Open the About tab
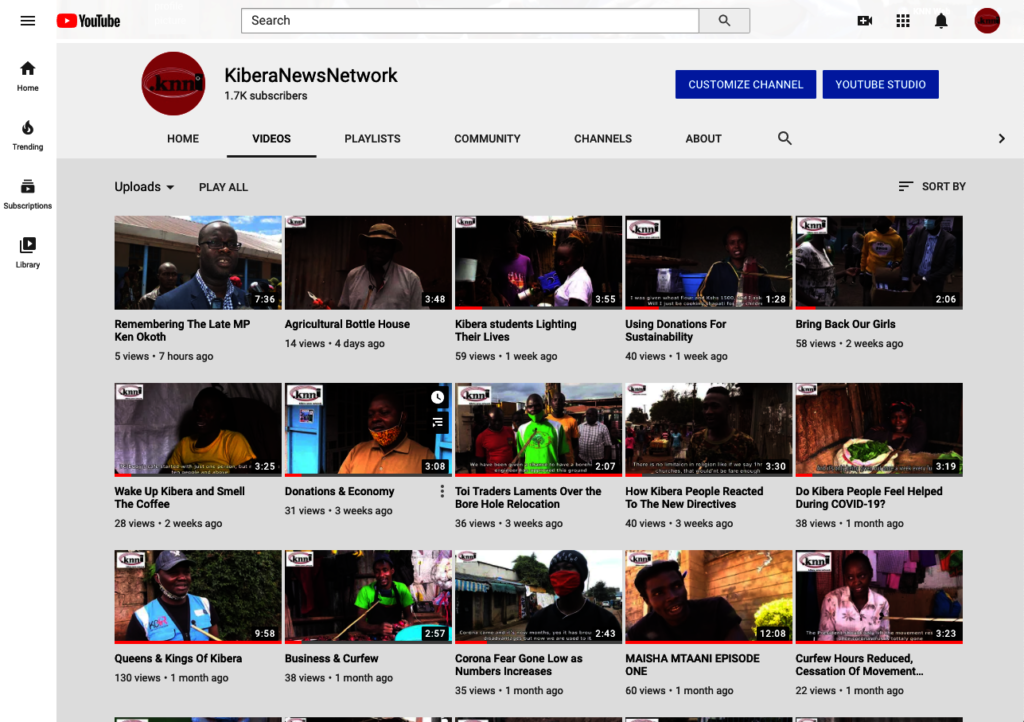The width and height of the screenshot is (1024, 722). click(x=703, y=138)
